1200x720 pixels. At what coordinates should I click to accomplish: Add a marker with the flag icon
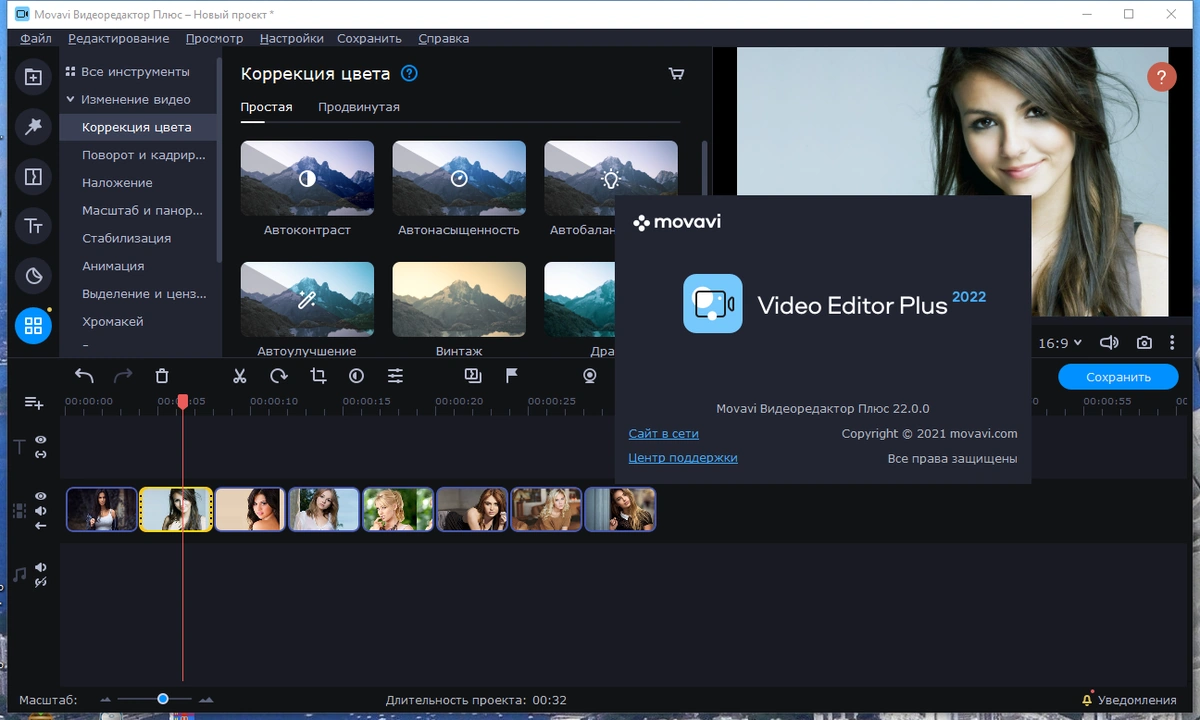pos(512,376)
